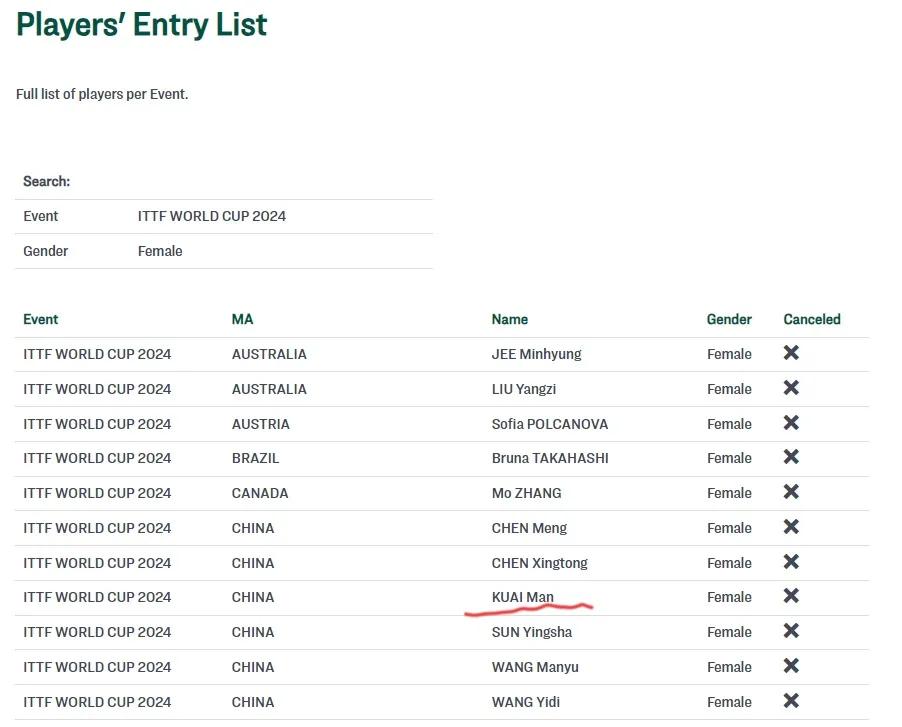Screen dimensions: 902x727
Task: Click the canceled X icon for CHEN Xingtong
Action: point(791,561)
